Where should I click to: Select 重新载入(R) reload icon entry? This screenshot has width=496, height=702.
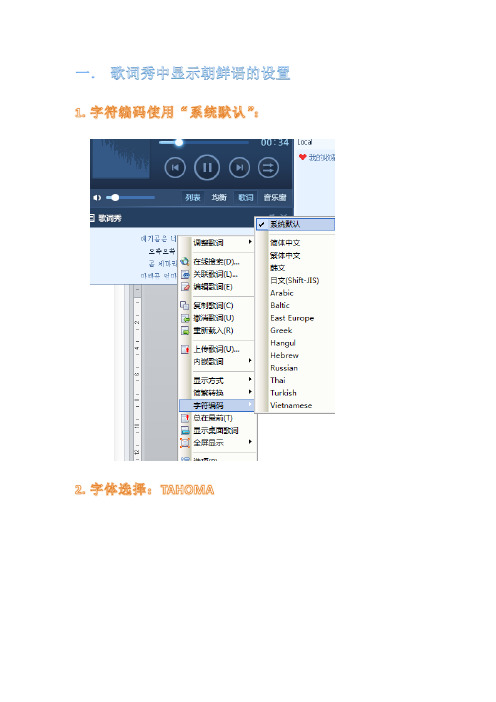coord(217,330)
